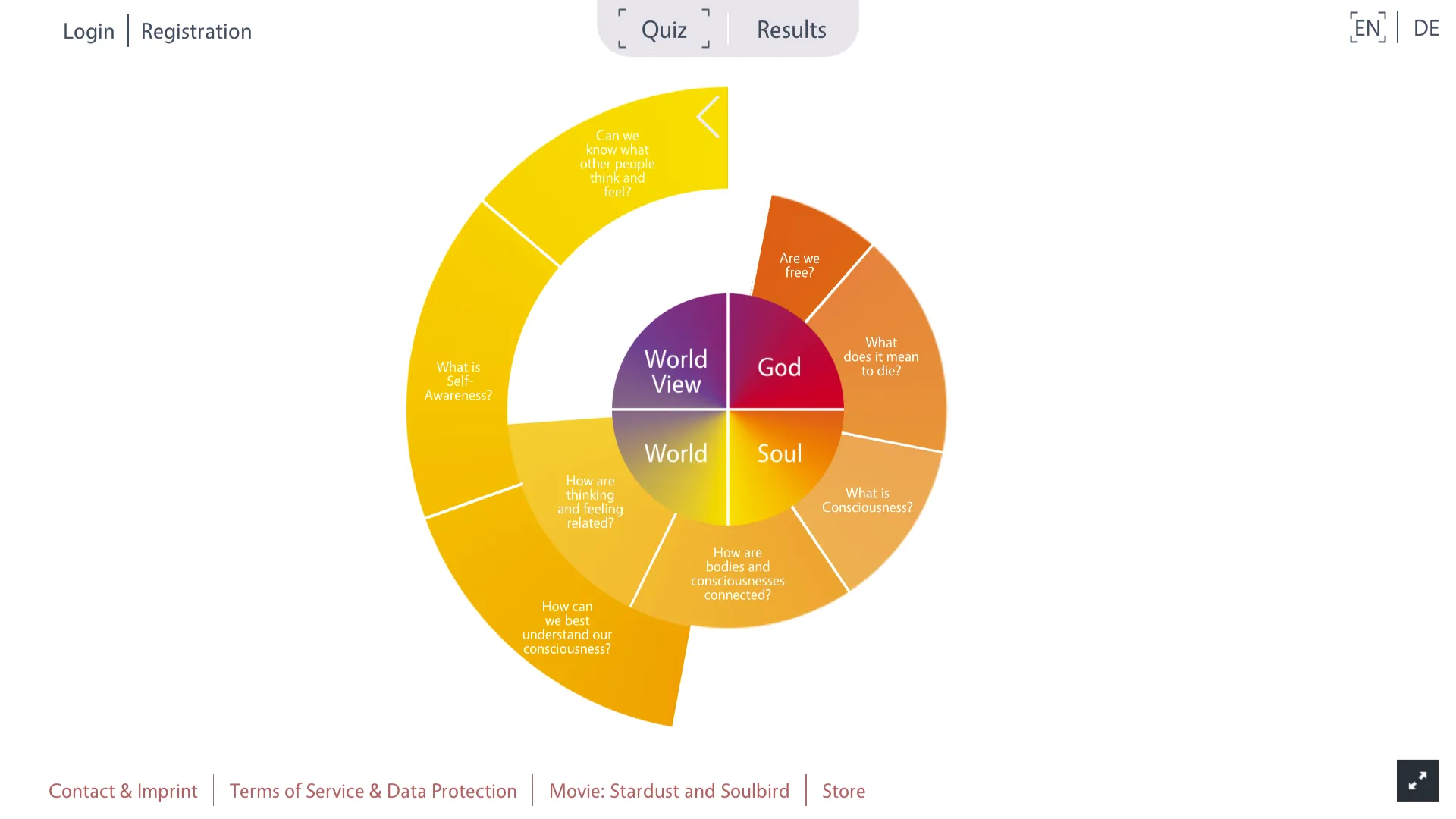Click the God segment icon
1456x819 pixels.
pos(780,366)
